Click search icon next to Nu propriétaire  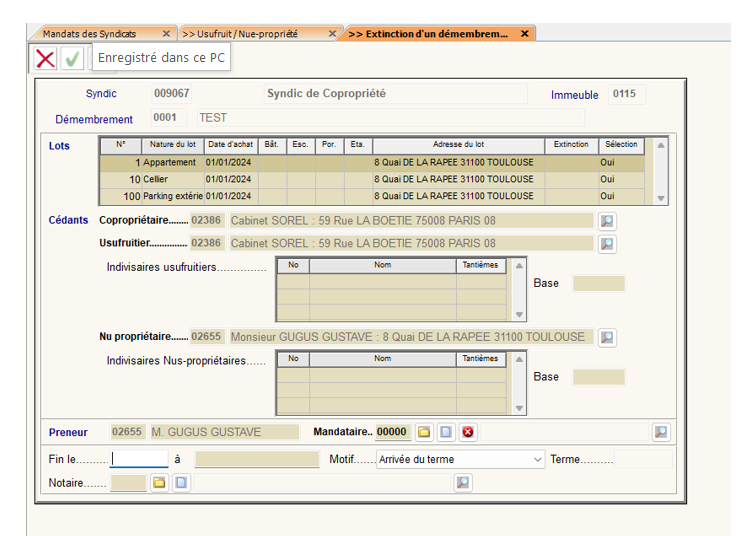point(607,337)
